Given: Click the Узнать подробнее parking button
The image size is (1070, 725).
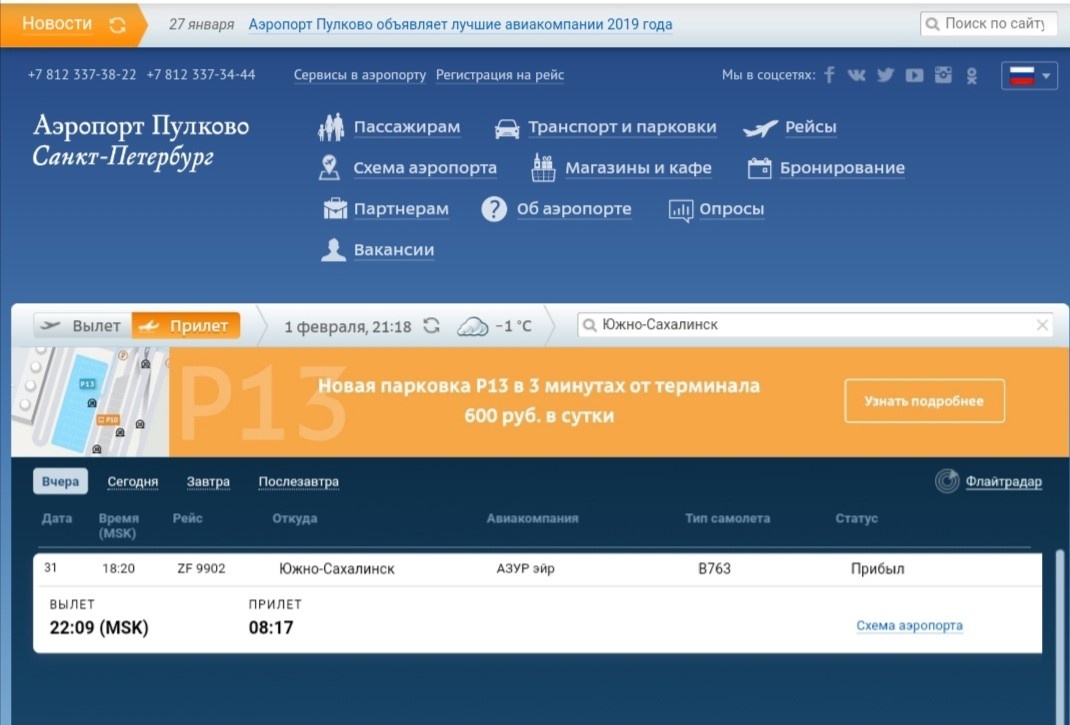Looking at the screenshot, I should click(x=923, y=399).
